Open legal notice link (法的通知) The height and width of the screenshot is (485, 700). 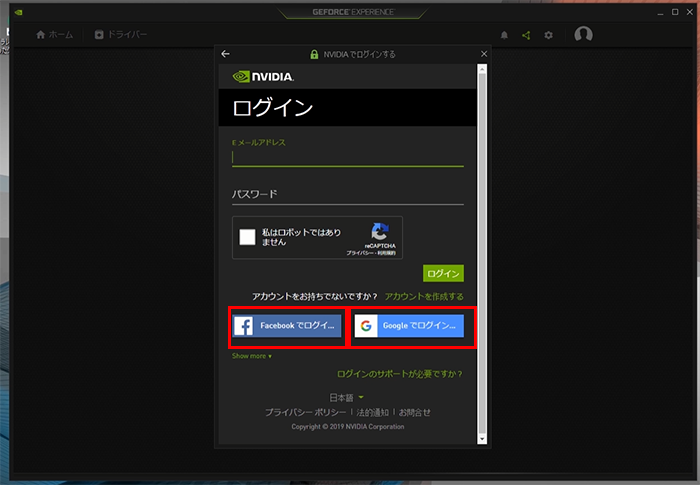[372, 413]
